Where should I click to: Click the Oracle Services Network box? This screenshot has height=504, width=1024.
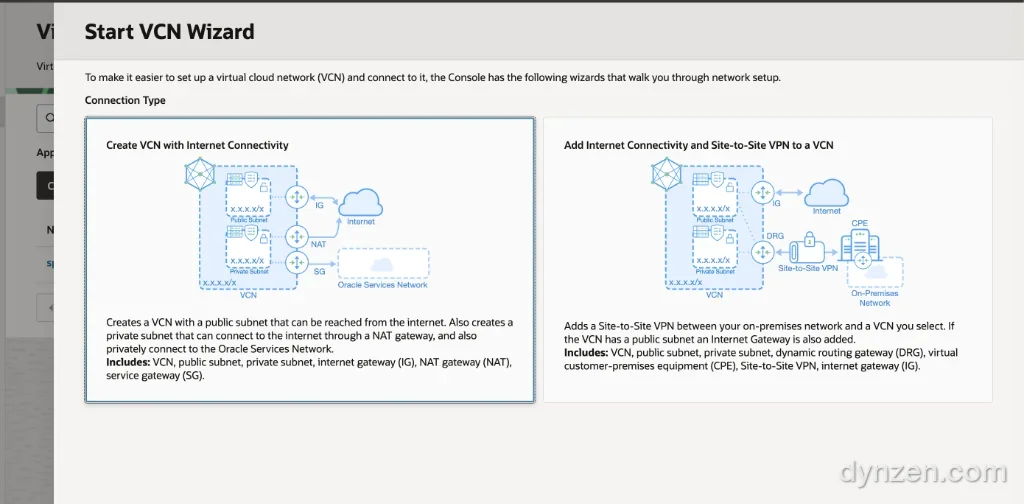[383, 264]
